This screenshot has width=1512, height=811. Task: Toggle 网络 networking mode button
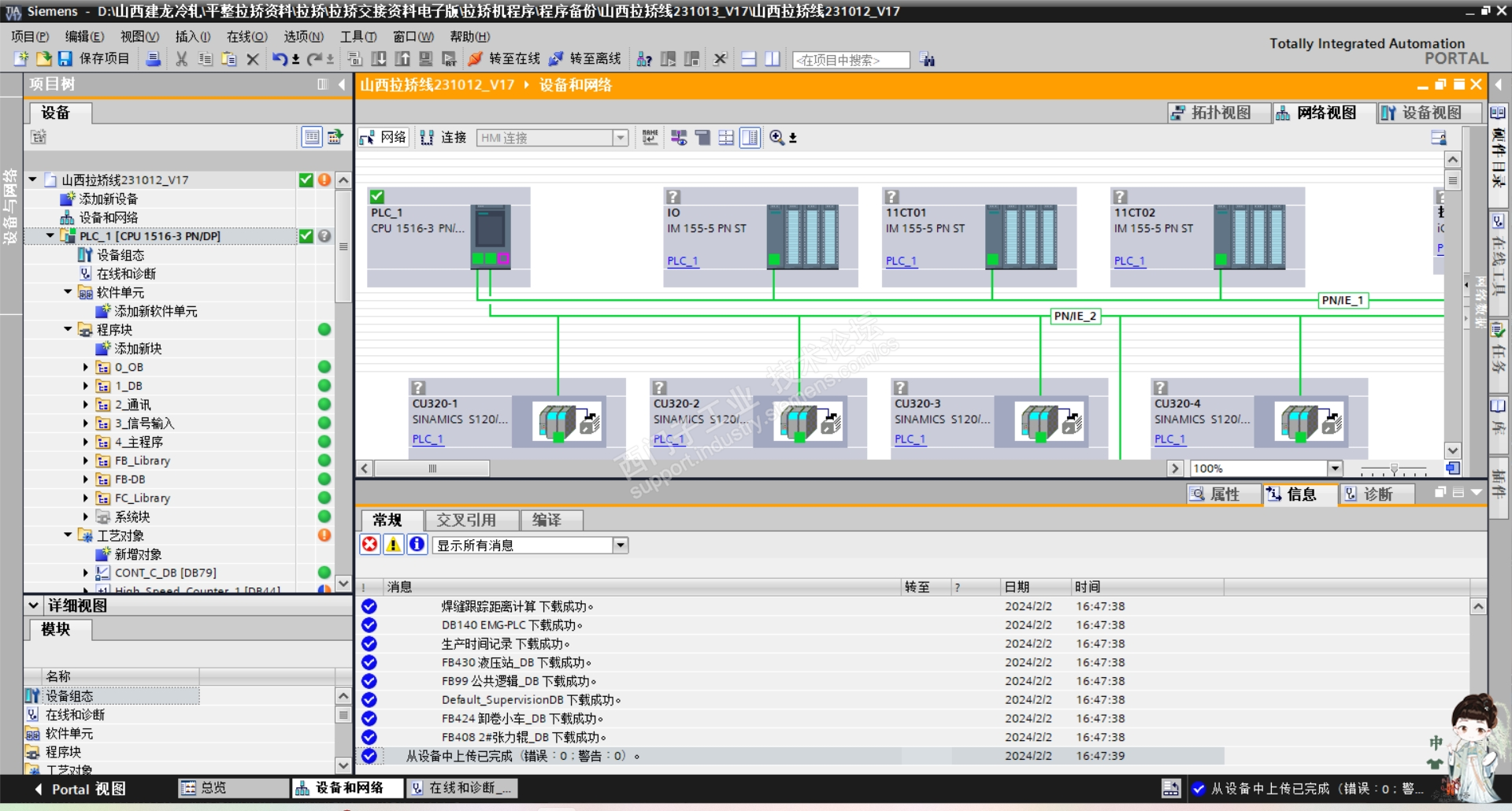point(383,138)
